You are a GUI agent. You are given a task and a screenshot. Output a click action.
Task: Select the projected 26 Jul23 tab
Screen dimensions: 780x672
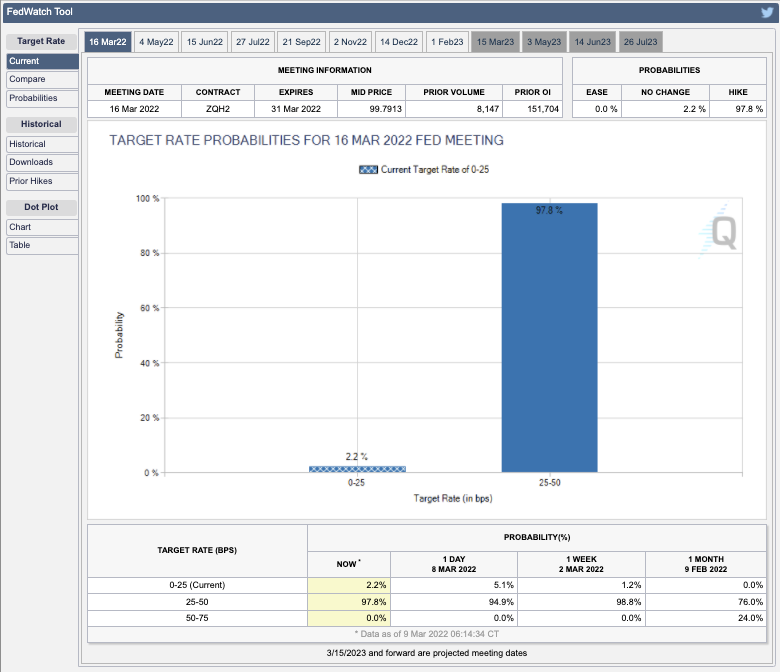pos(640,42)
